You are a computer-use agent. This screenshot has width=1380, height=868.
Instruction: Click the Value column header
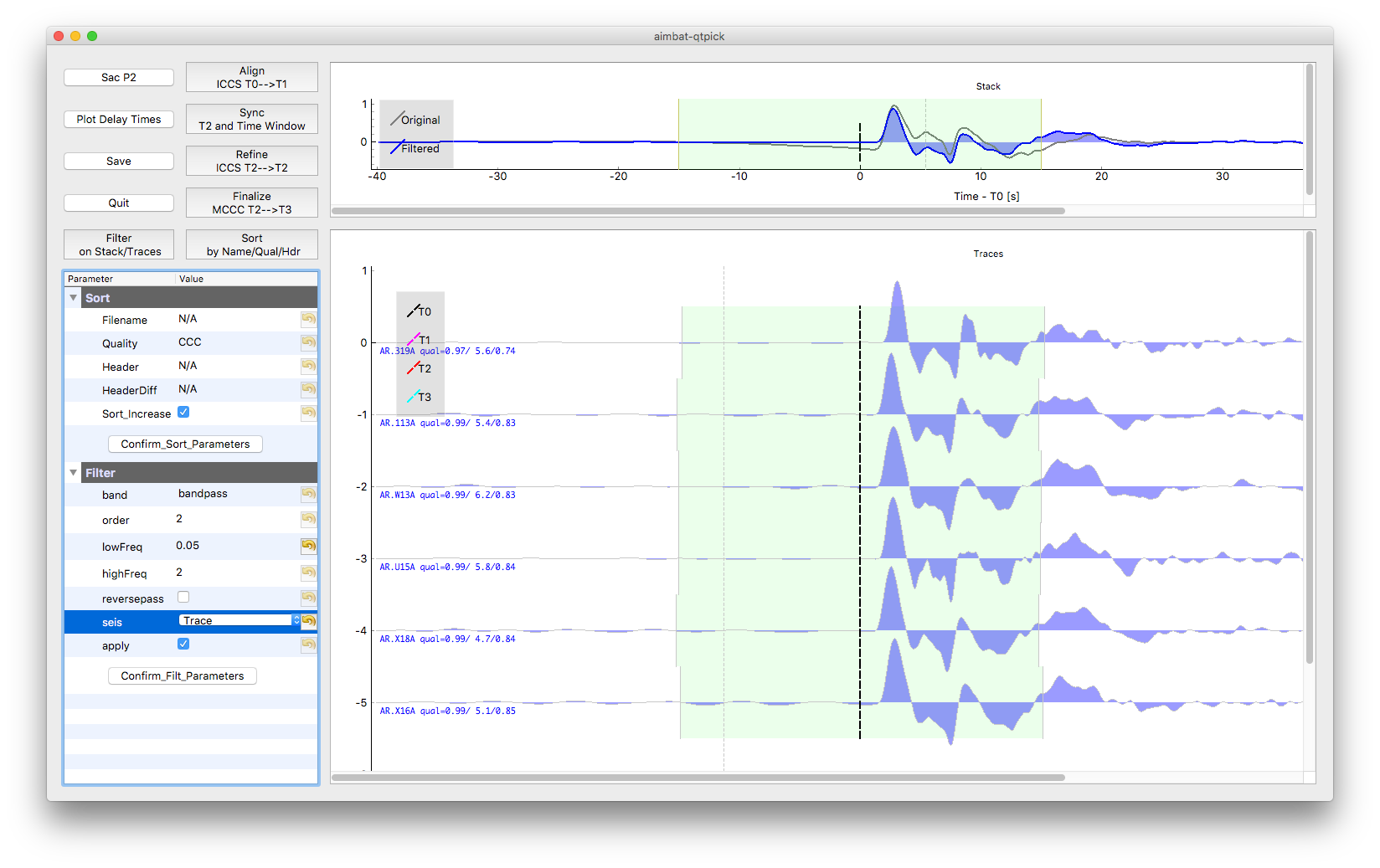pyautogui.click(x=247, y=279)
